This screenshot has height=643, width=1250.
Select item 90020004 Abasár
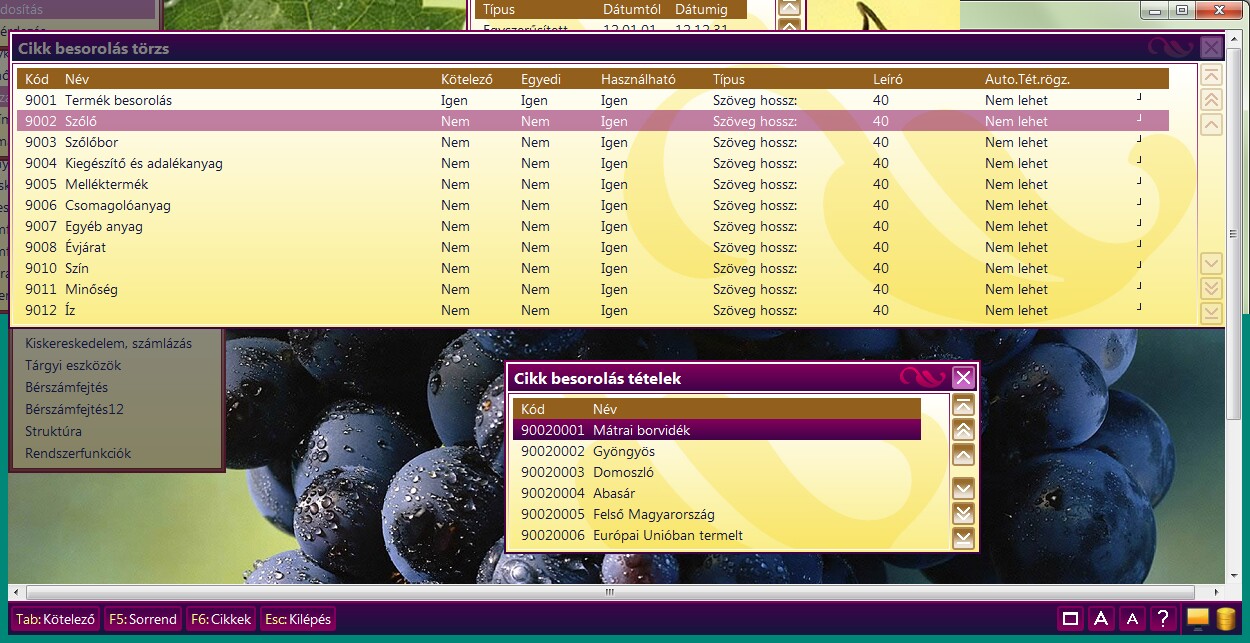[716, 493]
